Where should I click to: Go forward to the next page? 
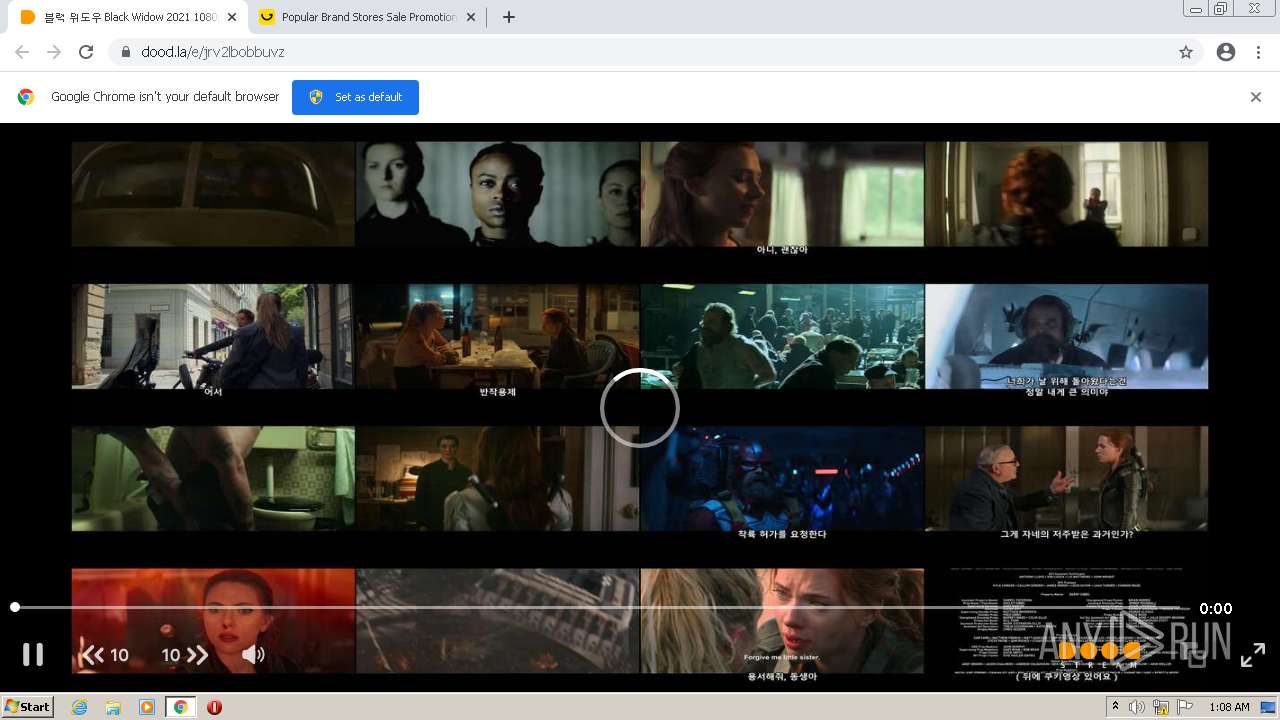pos(54,52)
